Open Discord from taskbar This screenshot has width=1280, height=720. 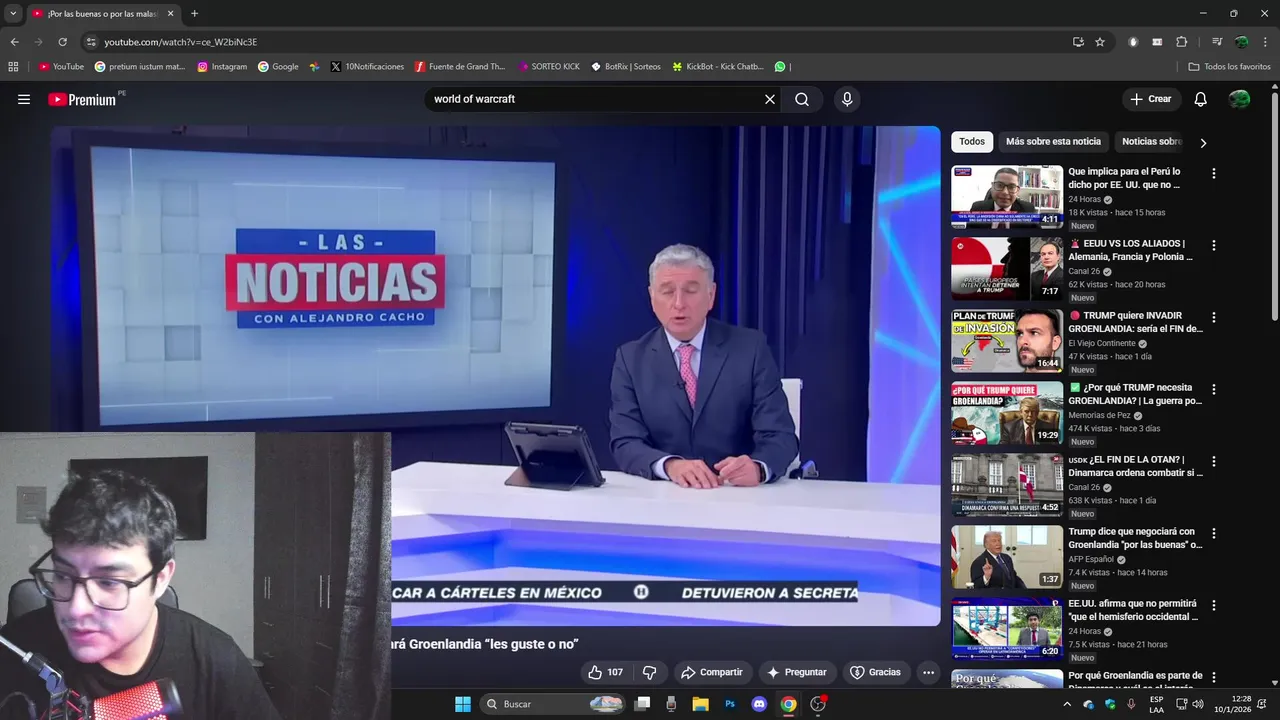[759, 704]
